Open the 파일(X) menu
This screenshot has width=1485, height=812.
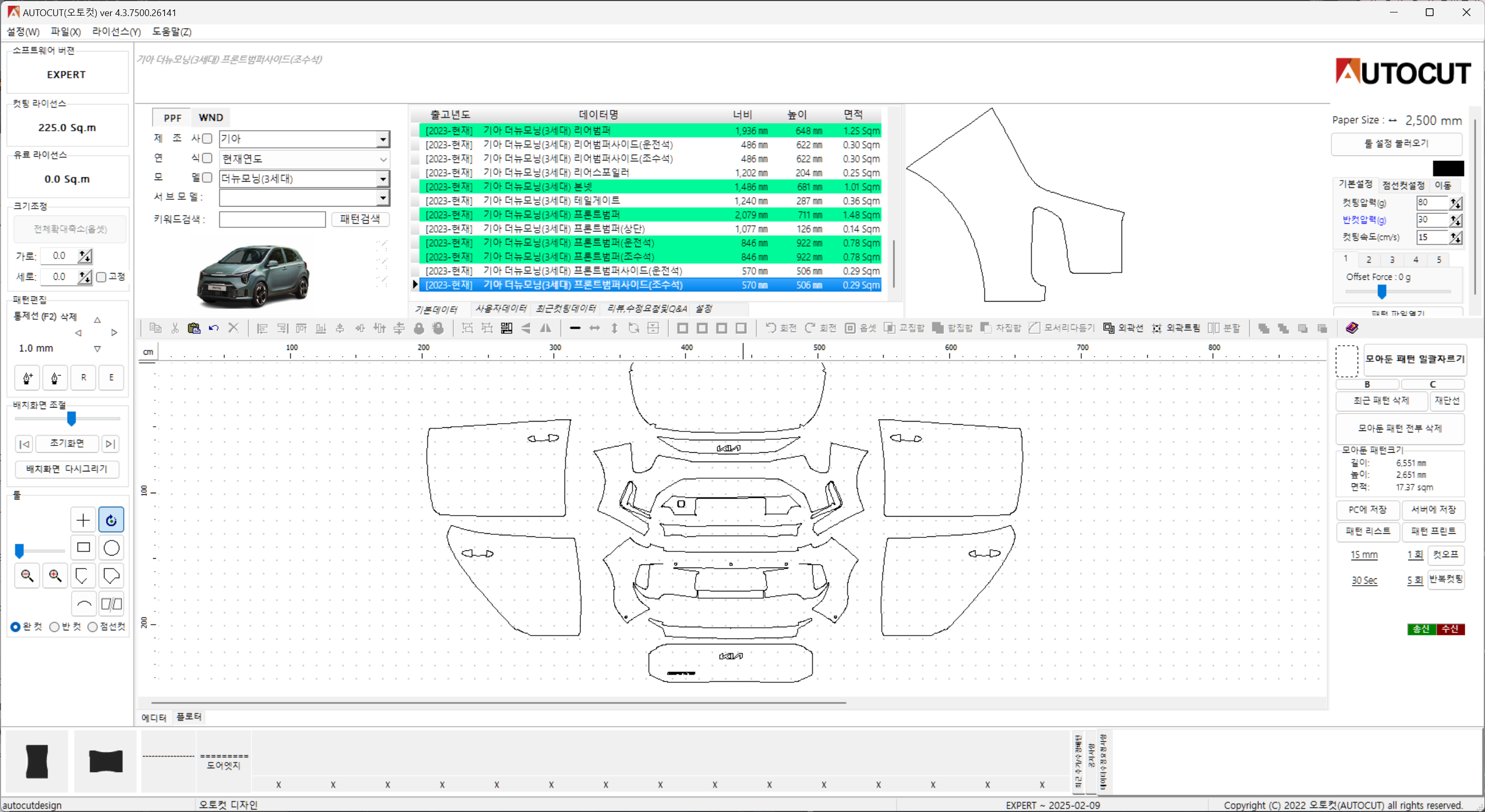tap(66, 32)
